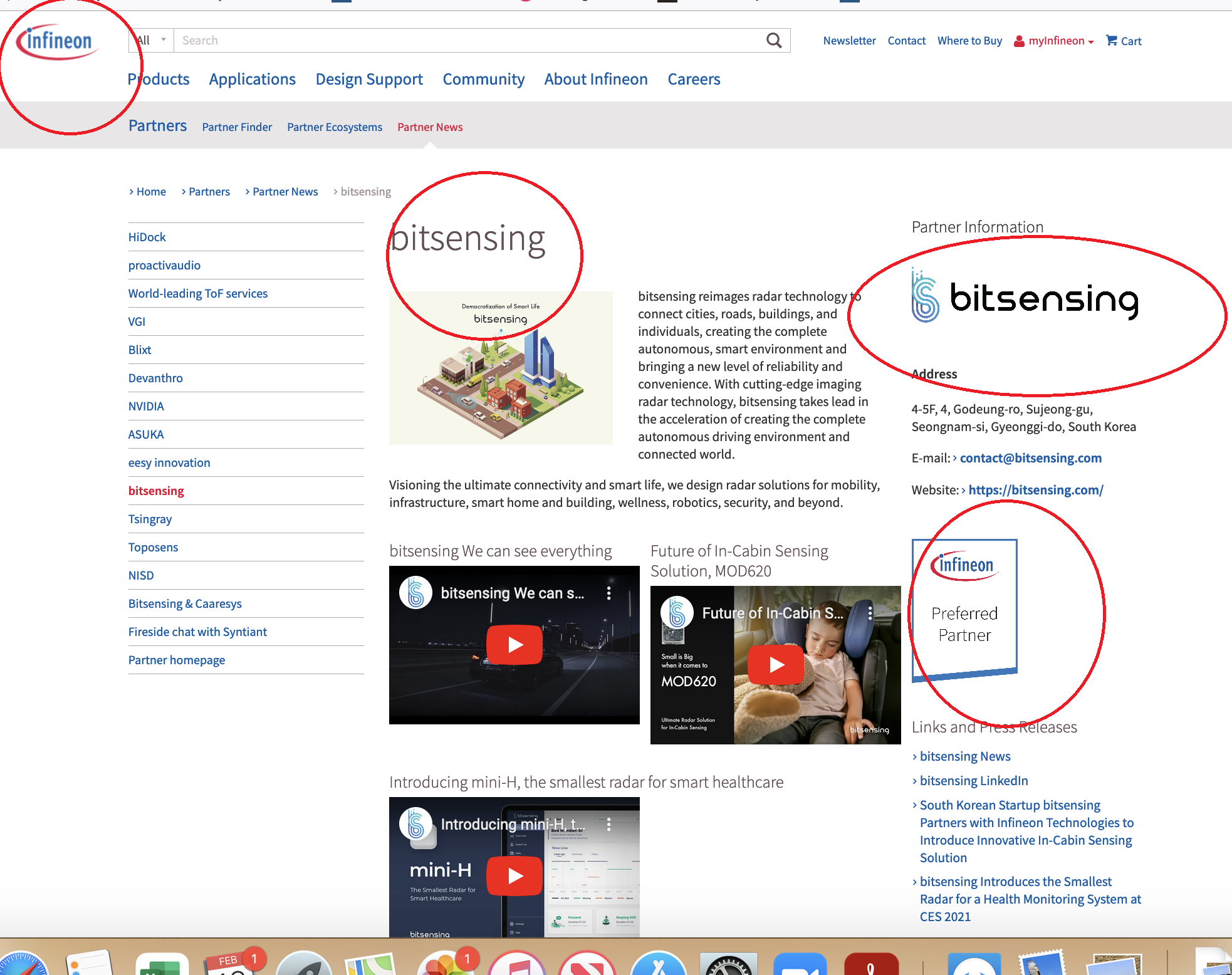Open Toposens in the sidebar list
The image size is (1232, 975).
(153, 547)
